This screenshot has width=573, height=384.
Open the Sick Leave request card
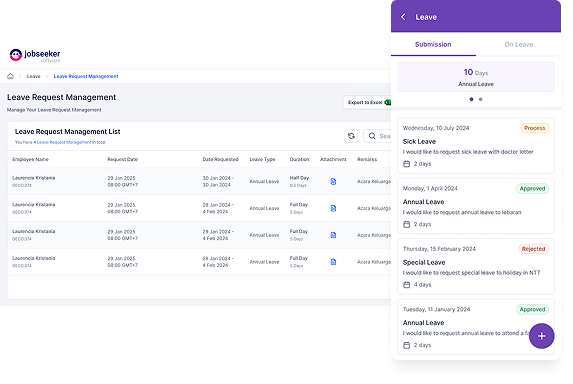click(476, 145)
